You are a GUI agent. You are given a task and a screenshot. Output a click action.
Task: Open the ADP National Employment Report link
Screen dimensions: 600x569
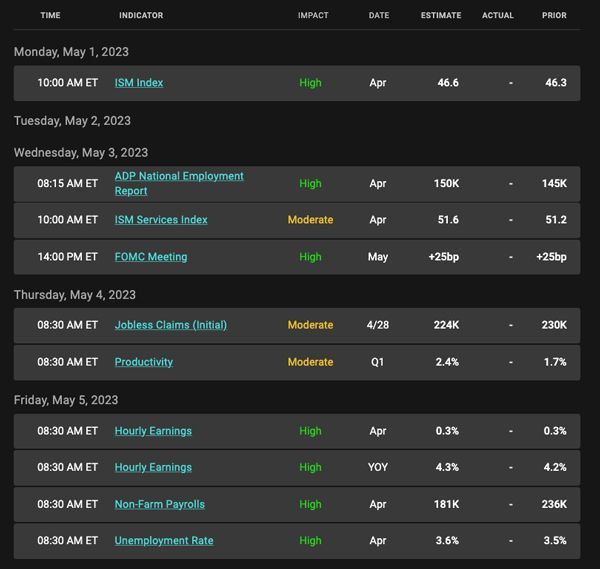coord(179,183)
